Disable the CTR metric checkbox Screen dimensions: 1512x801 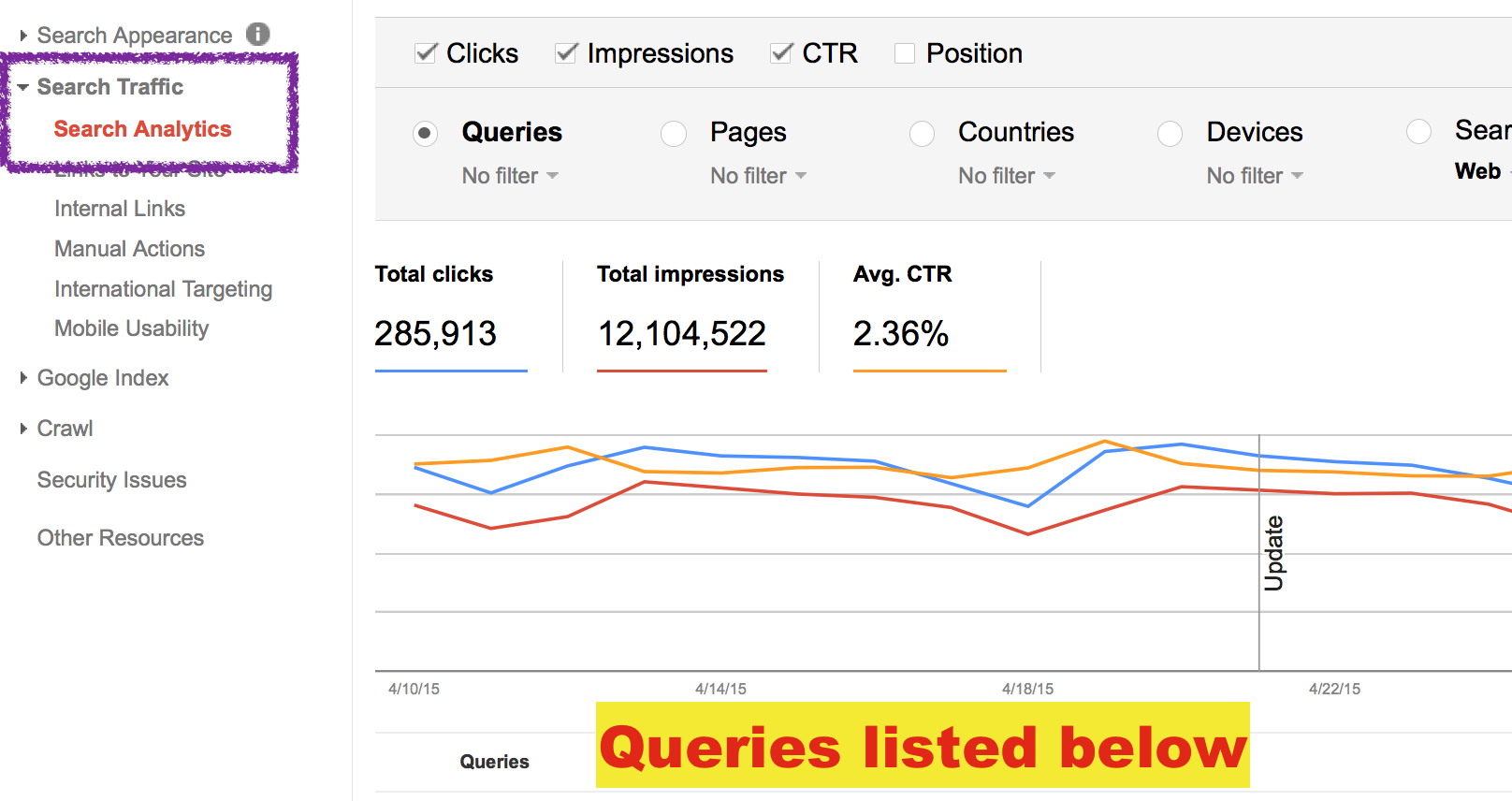tap(781, 53)
